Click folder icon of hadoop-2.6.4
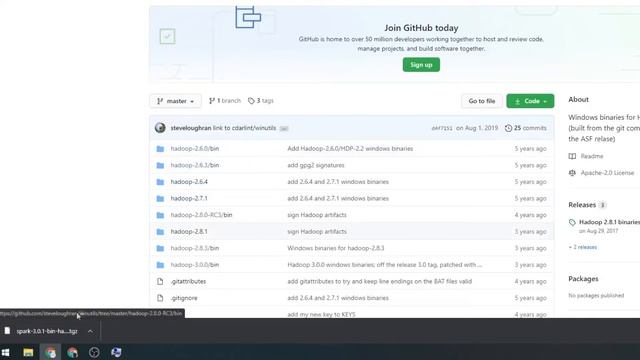Screen dimensions: 640x360 pyautogui.click(x=160, y=182)
